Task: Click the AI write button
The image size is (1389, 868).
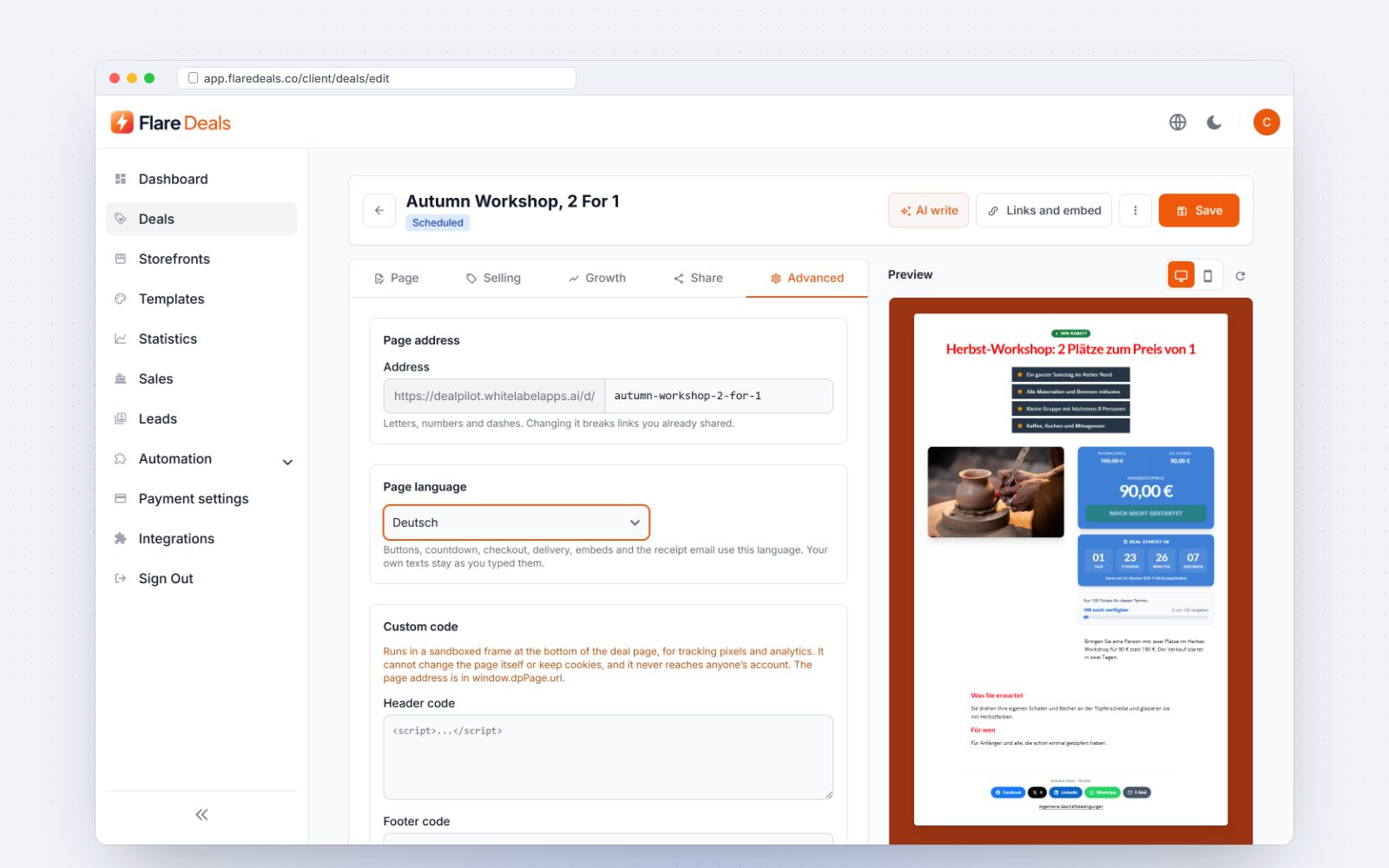Action: pos(928,210)
